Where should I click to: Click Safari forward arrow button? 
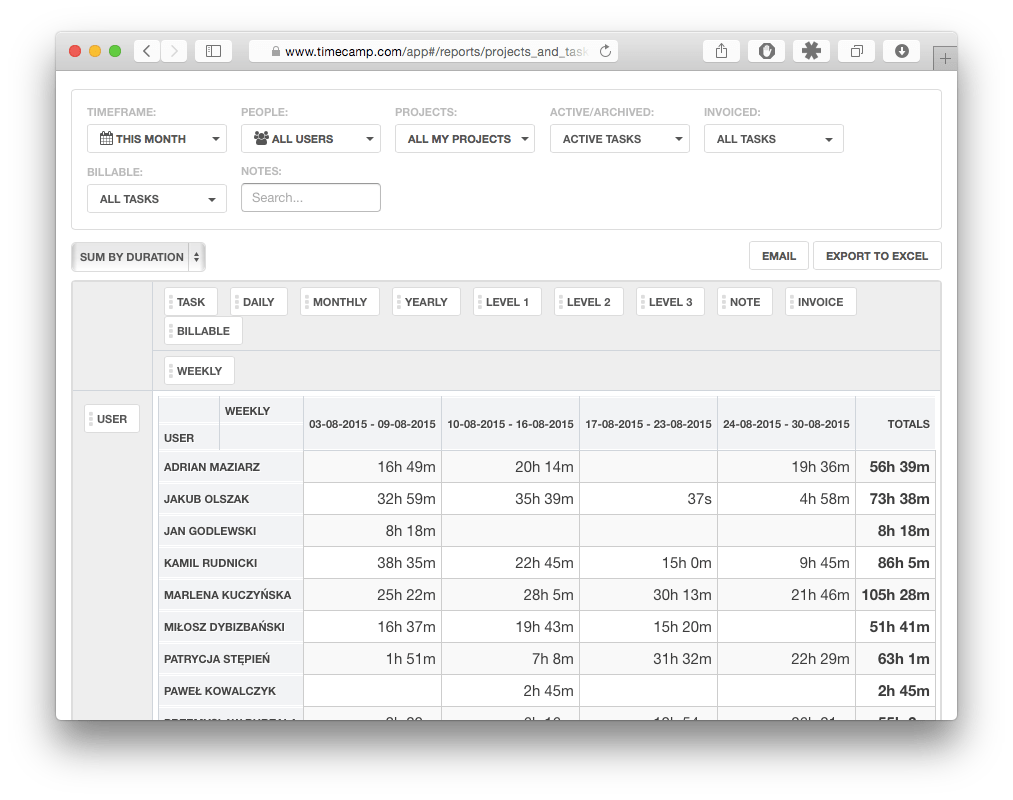pos(174,51)
